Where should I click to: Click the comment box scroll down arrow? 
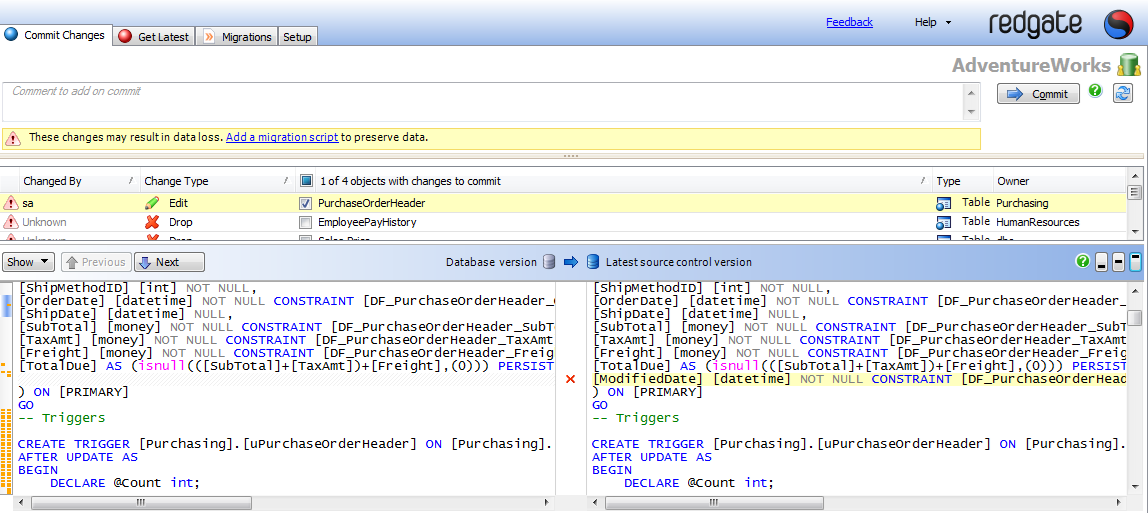972,112
